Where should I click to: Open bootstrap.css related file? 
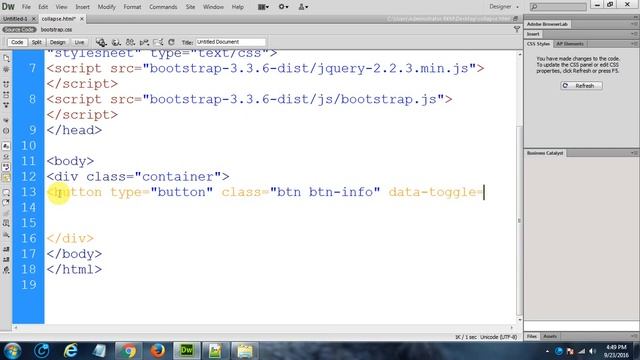tap(56, 30)
